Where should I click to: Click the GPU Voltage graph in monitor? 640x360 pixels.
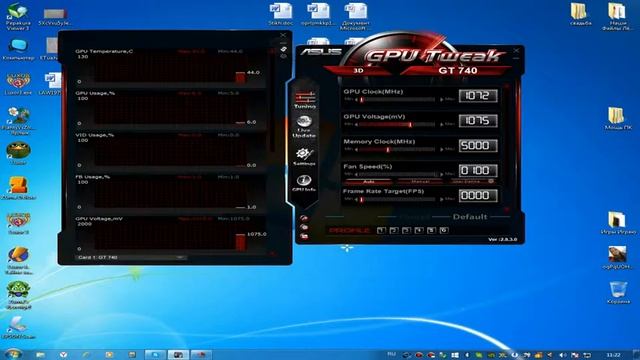pos(171,236)
